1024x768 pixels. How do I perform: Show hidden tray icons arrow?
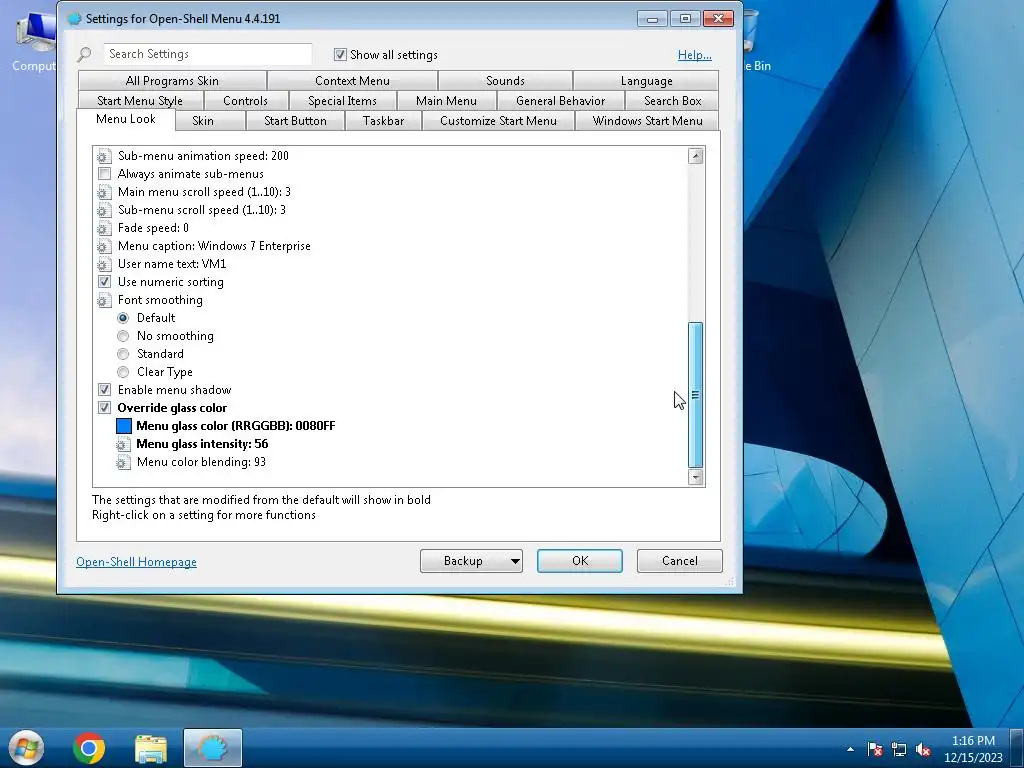[x=850, y=749]
